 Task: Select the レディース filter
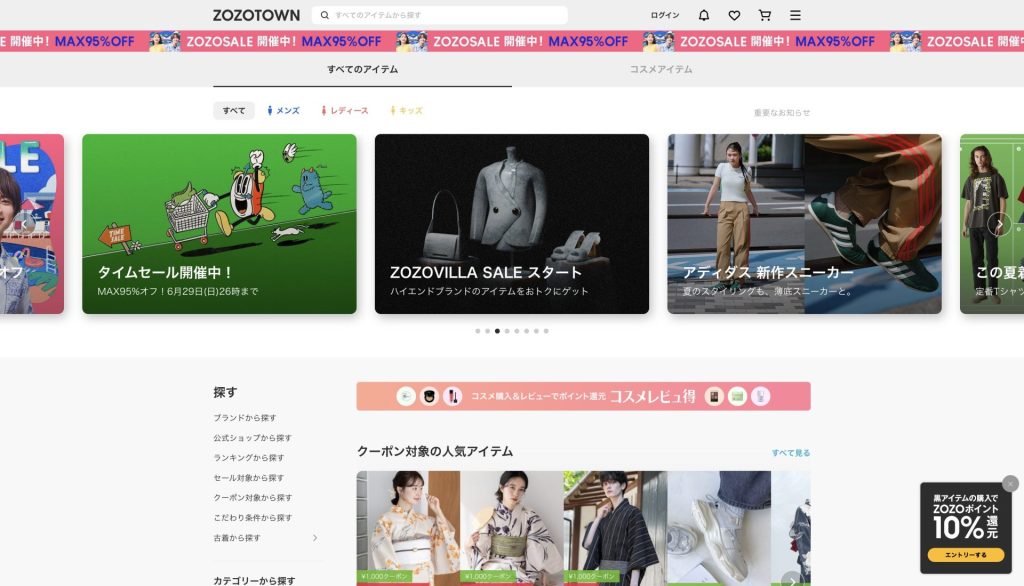tap(344, 110)
